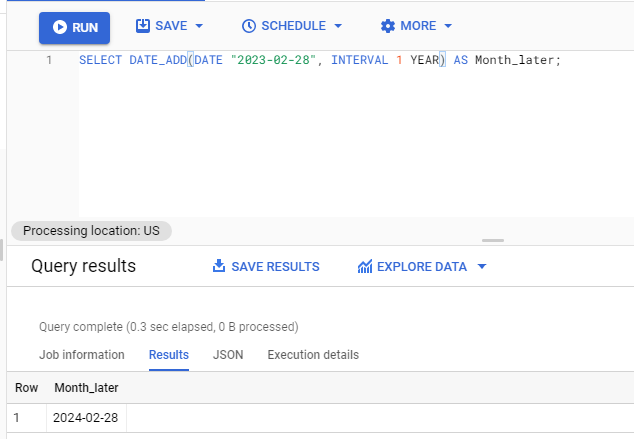Expand the MORE dropdown arrow

[x=448, y=26]
